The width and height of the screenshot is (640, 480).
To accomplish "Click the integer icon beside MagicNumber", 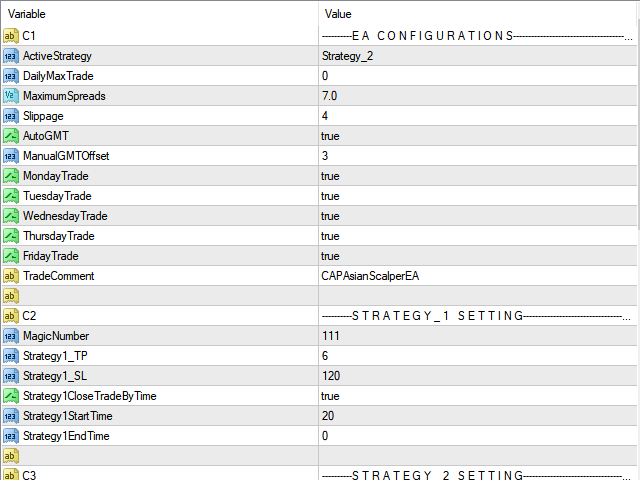I will tap(11, 336).
